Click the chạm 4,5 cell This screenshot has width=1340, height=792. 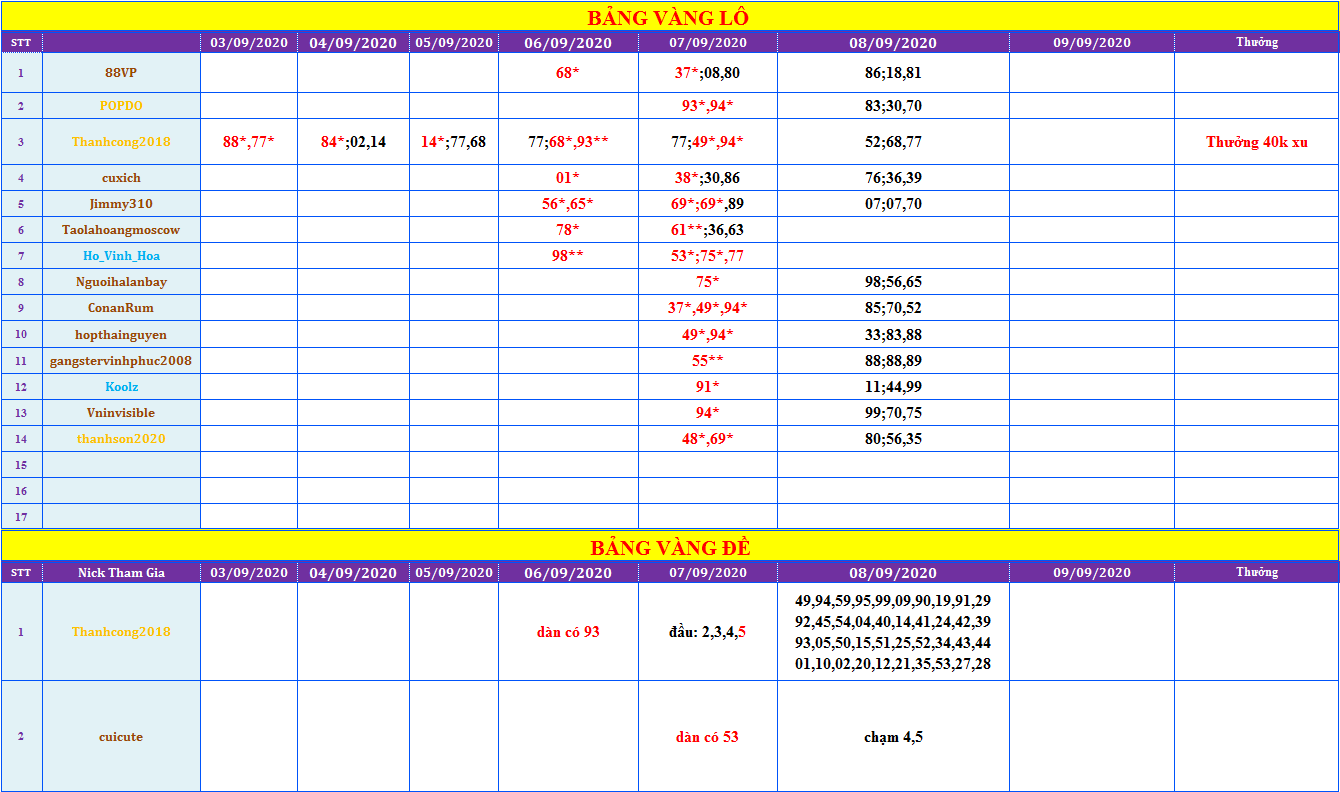pyautogui.click(x=893, y=737)
